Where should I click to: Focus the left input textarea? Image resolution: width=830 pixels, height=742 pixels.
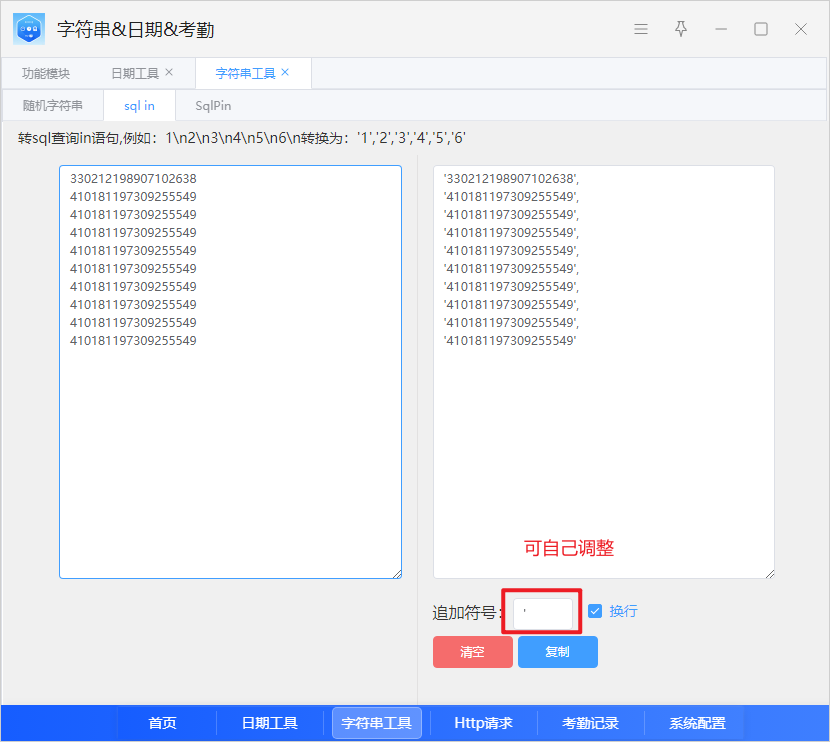[230, 372]
